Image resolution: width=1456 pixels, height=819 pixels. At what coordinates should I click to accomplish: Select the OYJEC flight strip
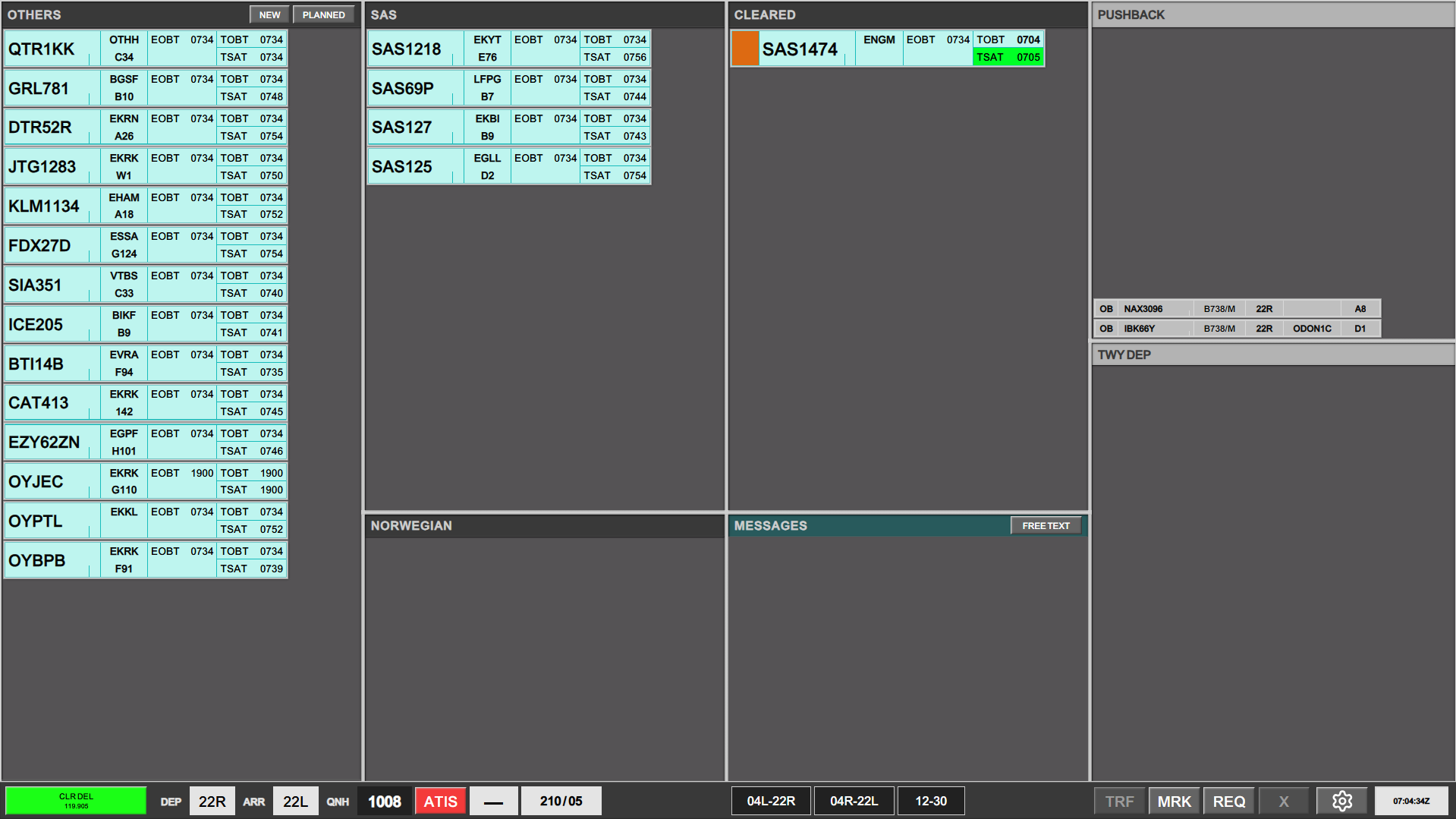pyautogui.click(x=146, y=481)
